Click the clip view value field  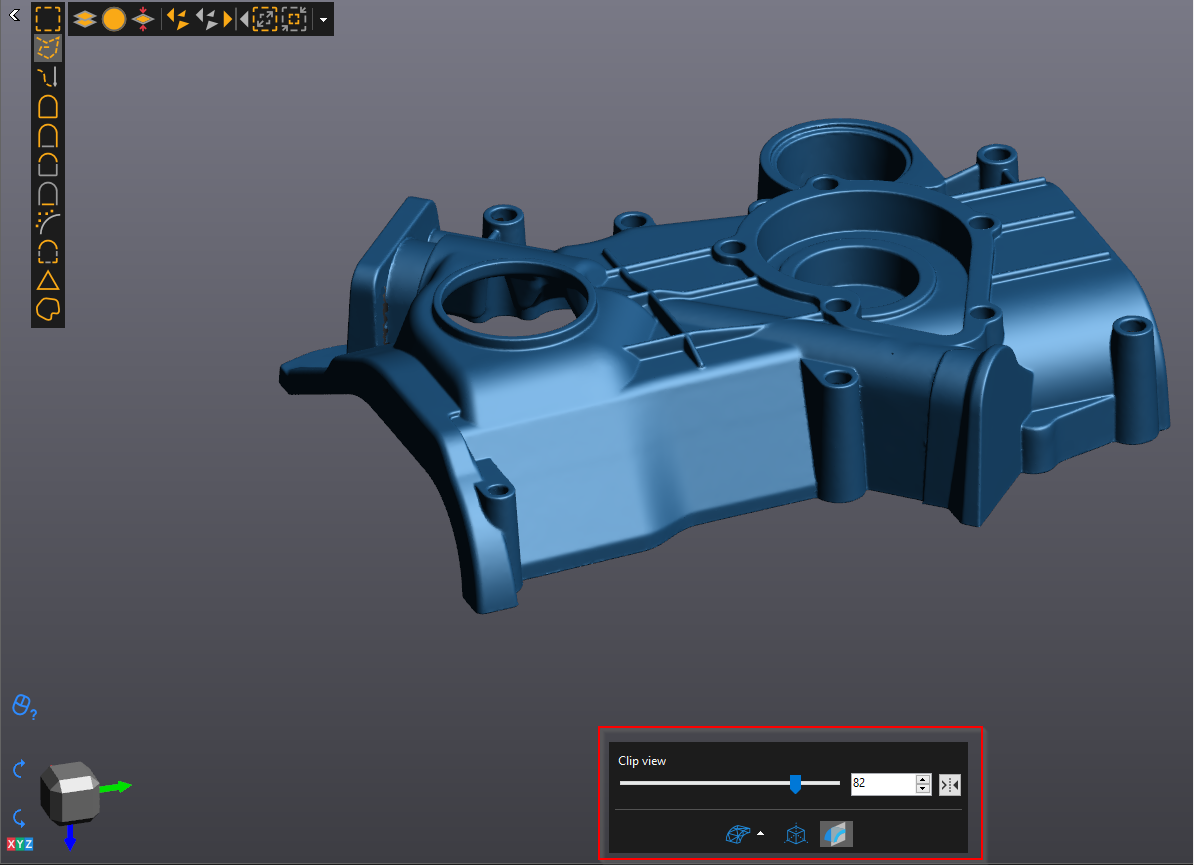pyautogui.click(x=881, y=785)
